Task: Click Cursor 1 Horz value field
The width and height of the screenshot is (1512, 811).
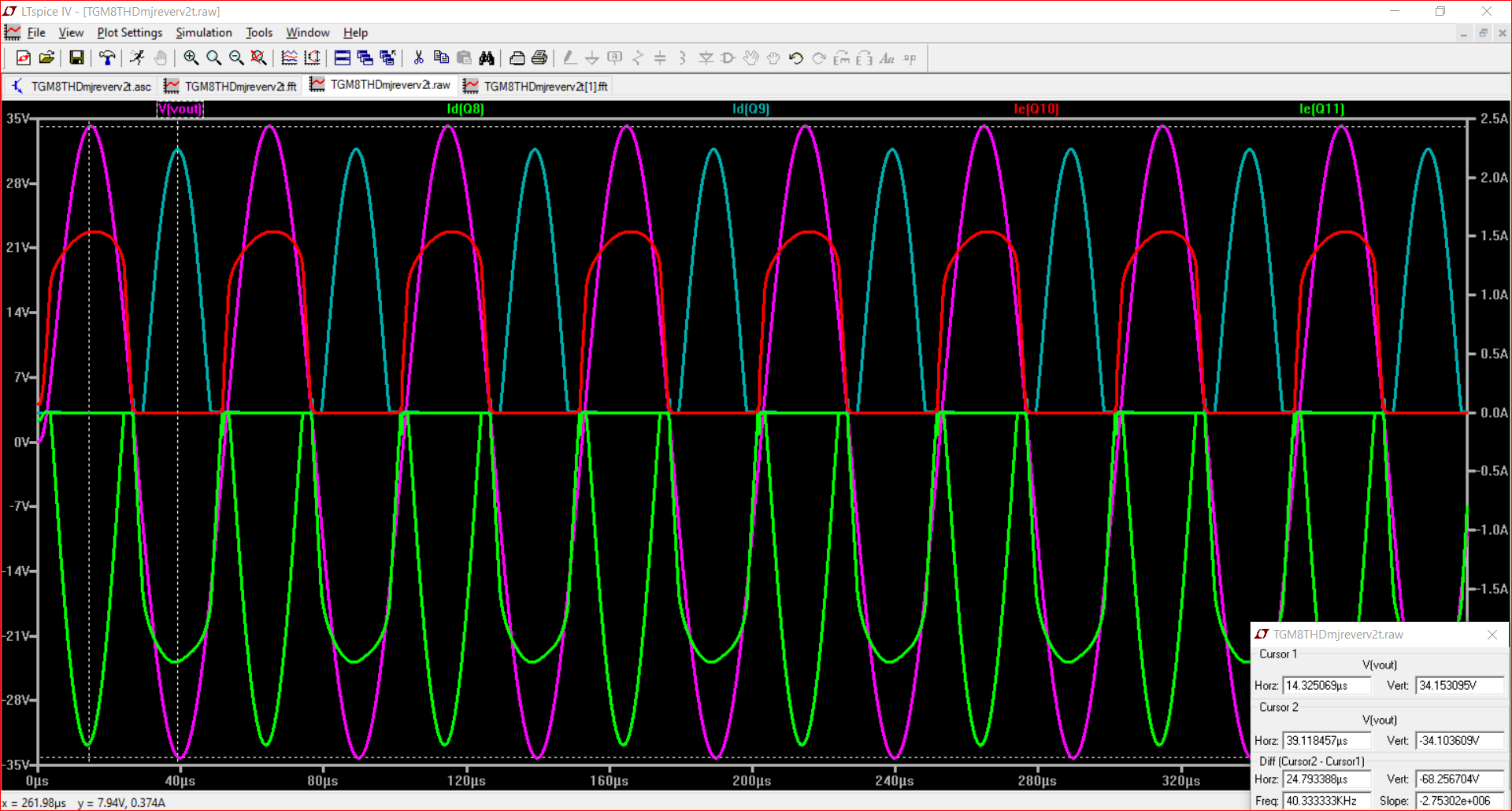Action: click(1327, 686)
